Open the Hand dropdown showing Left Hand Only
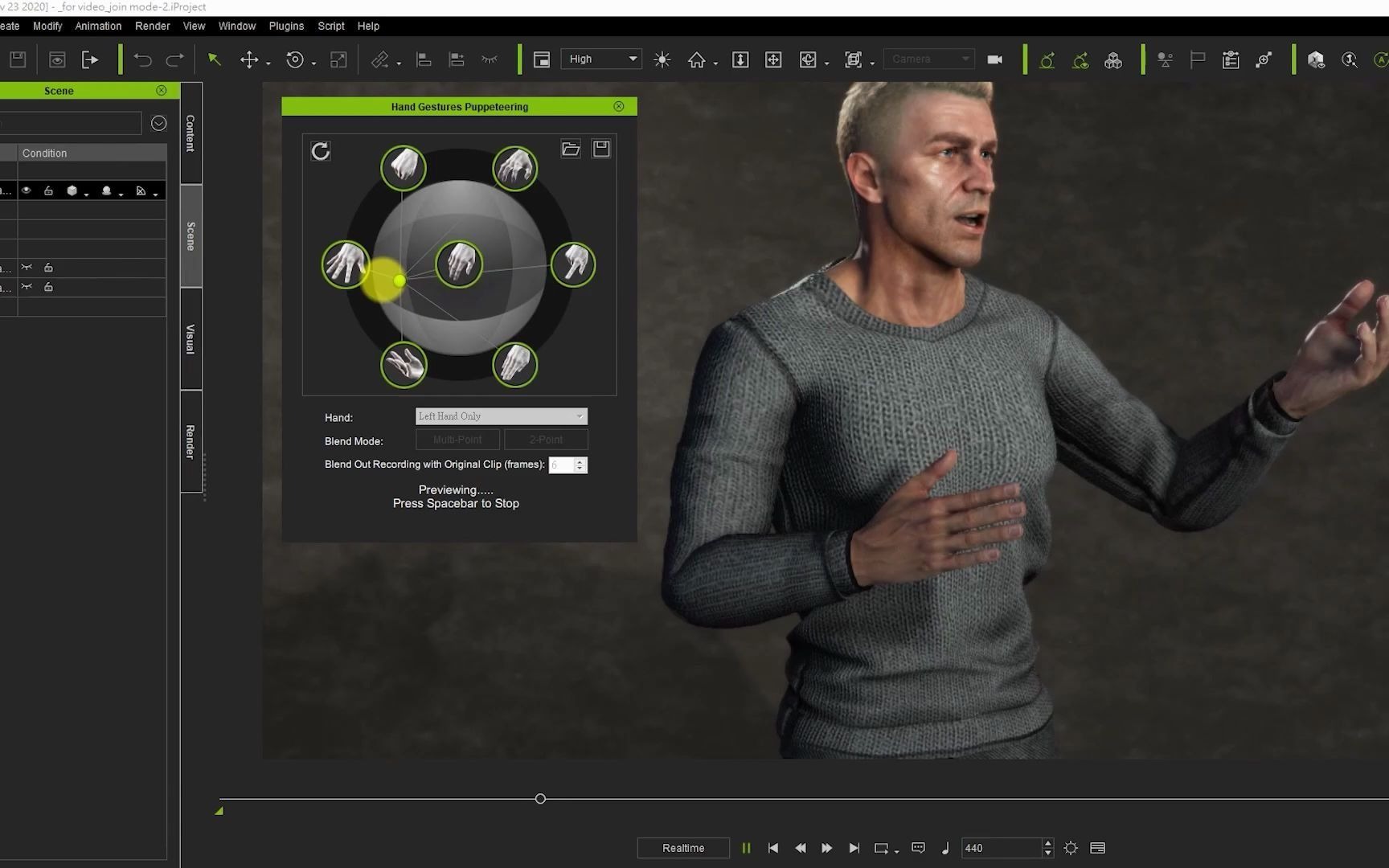1389x868 pixels. click(x=500, y=416)
